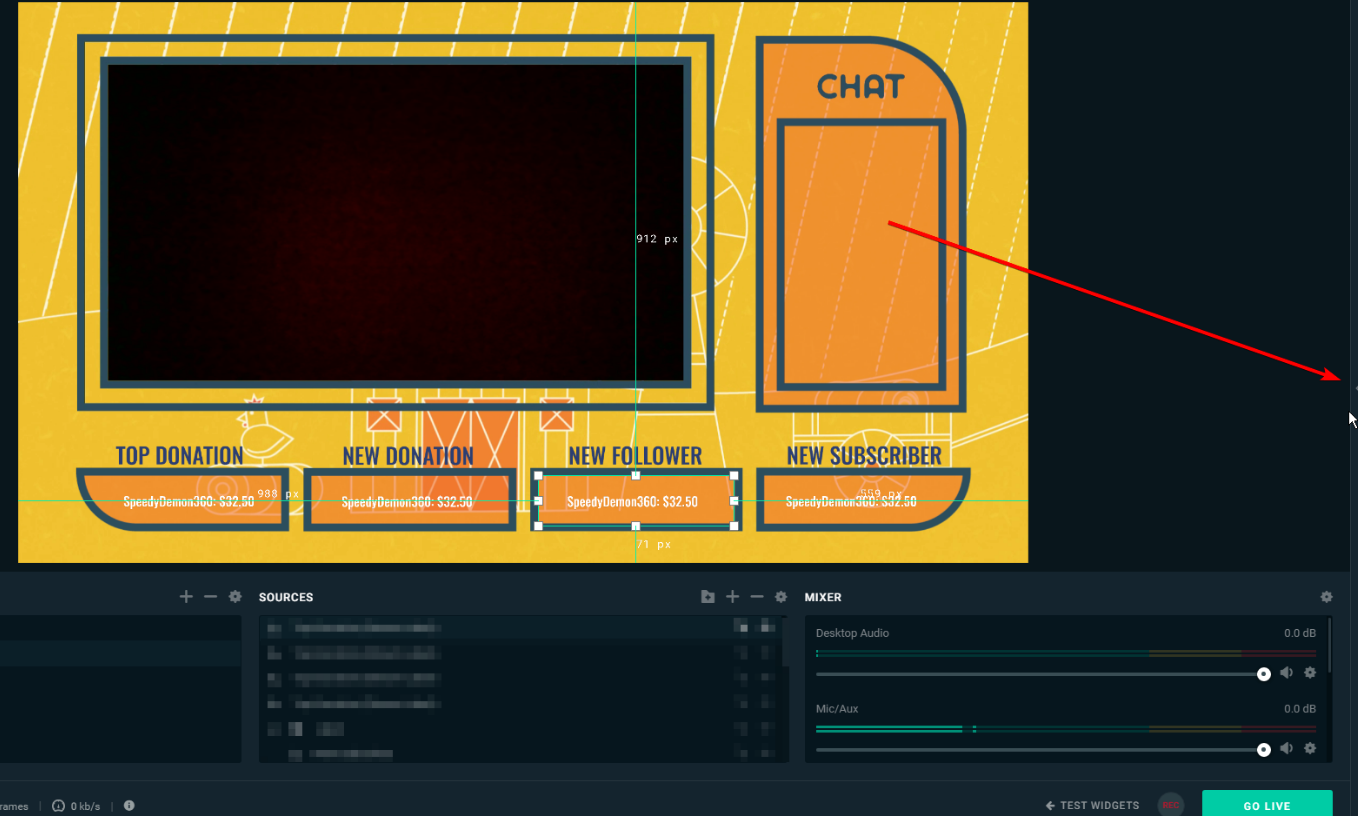Viewport: 1358px width, 816px height.
Task: Mute Mic/Aux speaker icon
Action: coord(1287,748)
